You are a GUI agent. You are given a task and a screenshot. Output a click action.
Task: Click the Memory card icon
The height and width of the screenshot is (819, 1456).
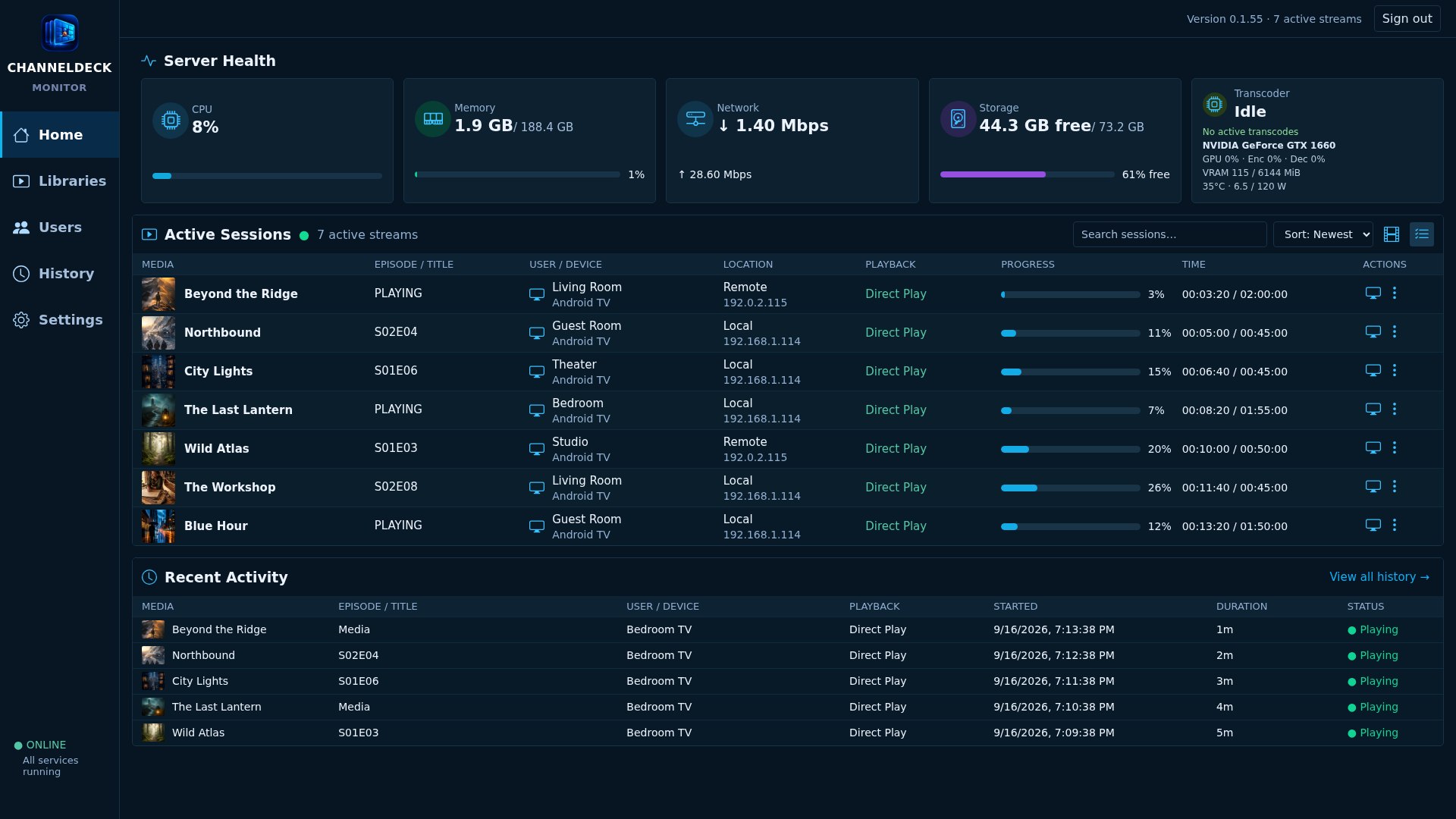click(x=433, y=119)
